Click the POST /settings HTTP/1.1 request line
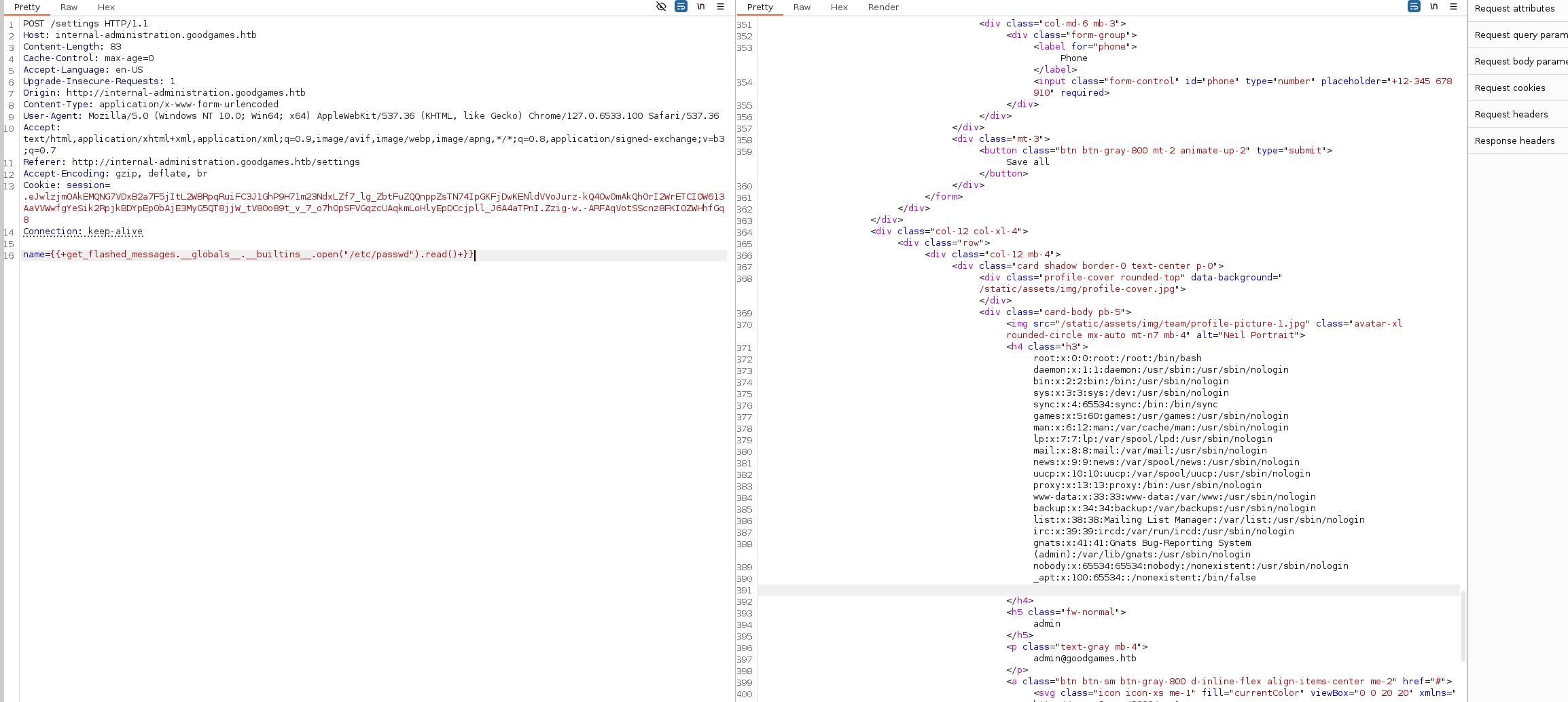The width and height of the screenshot is (1568, 702). tap(86, 24)
